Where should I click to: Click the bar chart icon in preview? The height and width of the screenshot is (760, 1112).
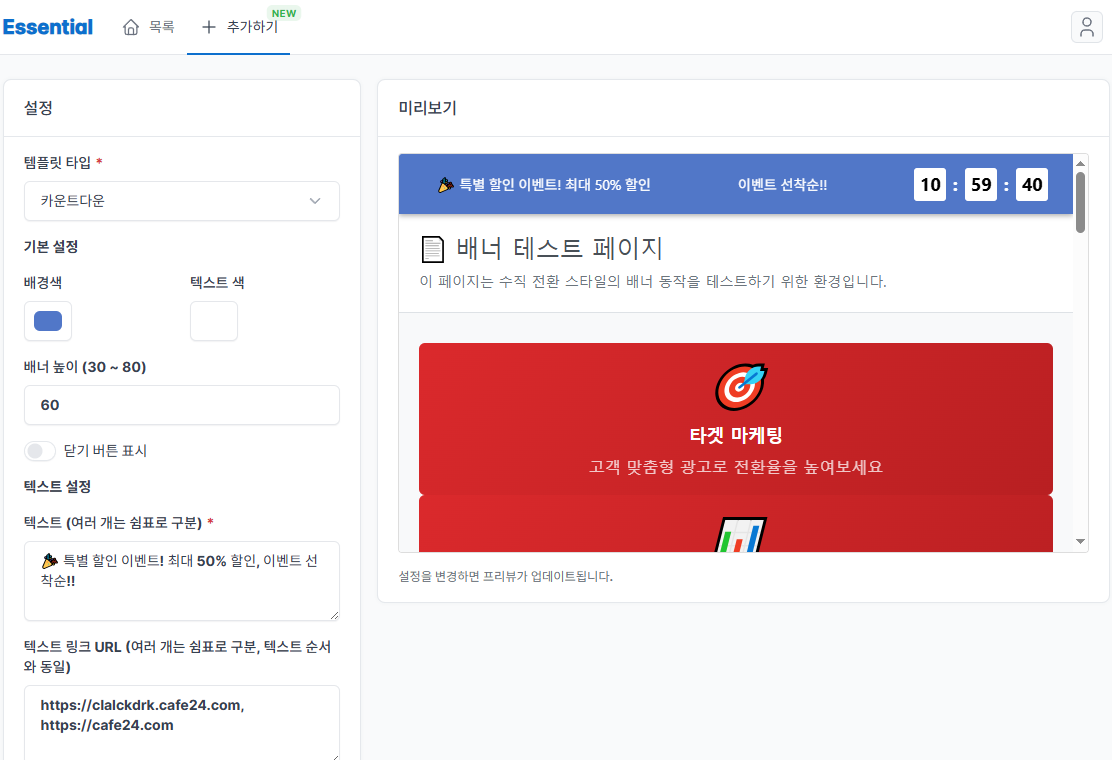740,535
